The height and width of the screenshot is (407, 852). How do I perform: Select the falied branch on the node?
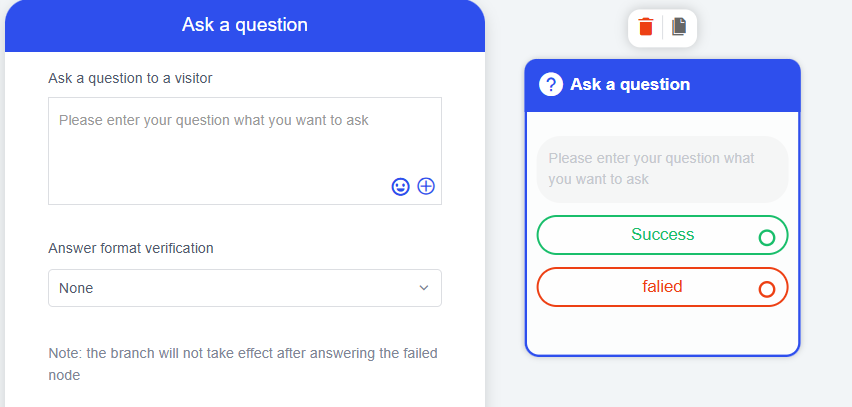[x=662, y=287]
